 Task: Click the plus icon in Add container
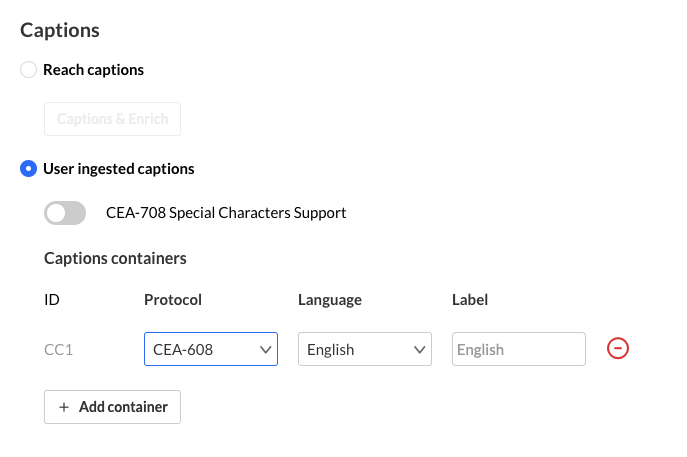(x=64, y=407)
